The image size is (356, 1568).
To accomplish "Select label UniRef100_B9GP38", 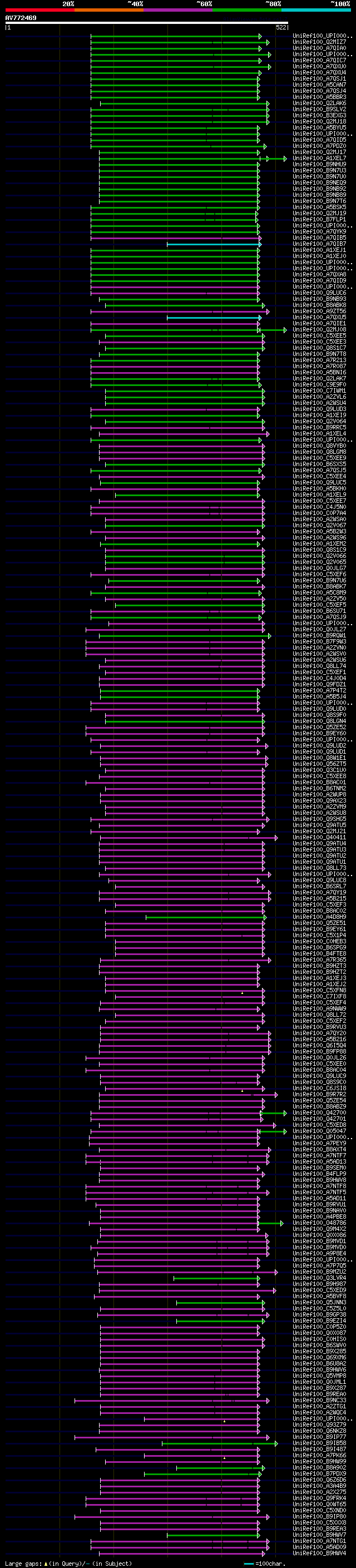I will point(319,1314).
